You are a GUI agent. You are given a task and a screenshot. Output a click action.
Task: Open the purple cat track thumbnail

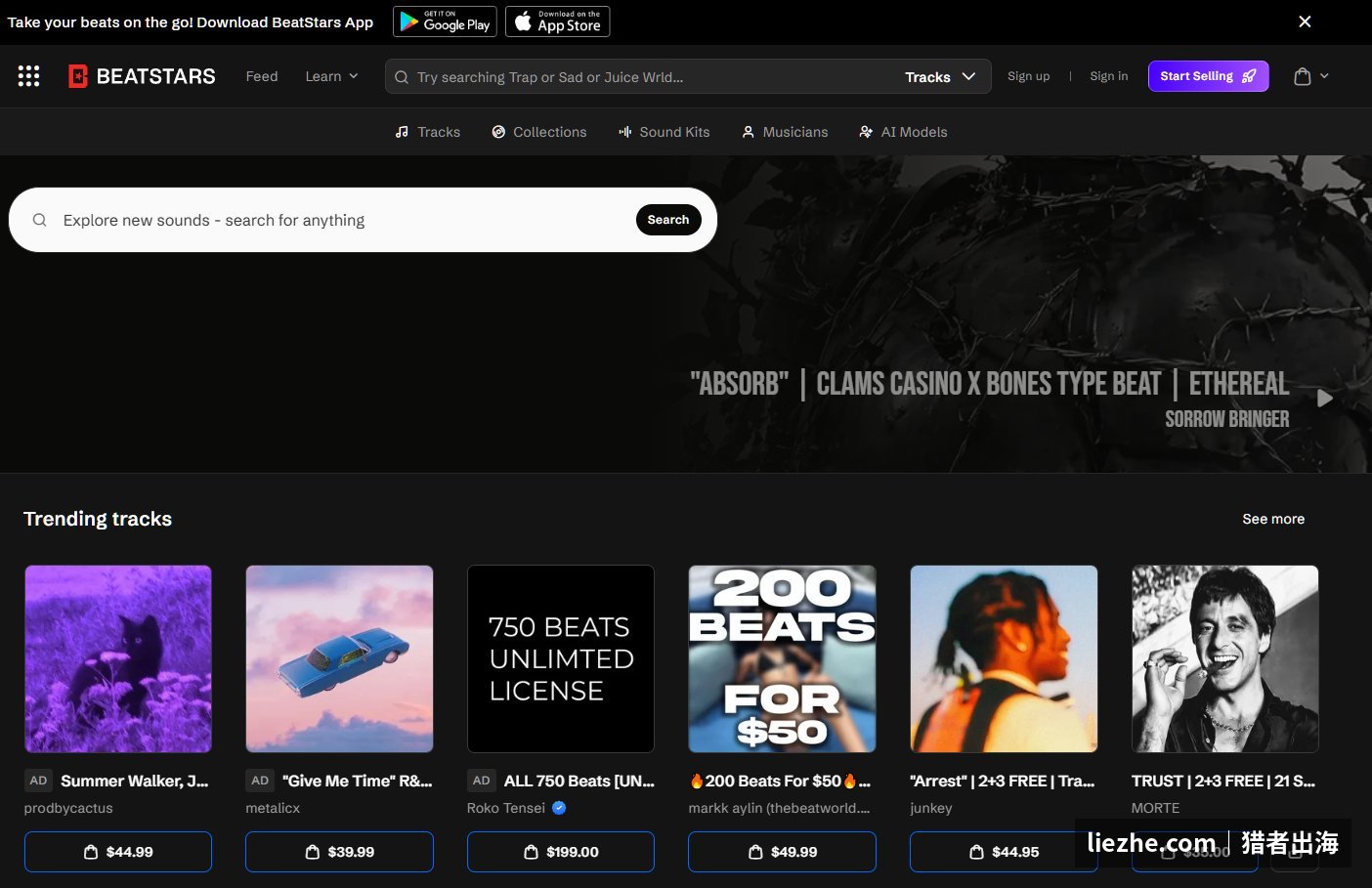point(118,659)
